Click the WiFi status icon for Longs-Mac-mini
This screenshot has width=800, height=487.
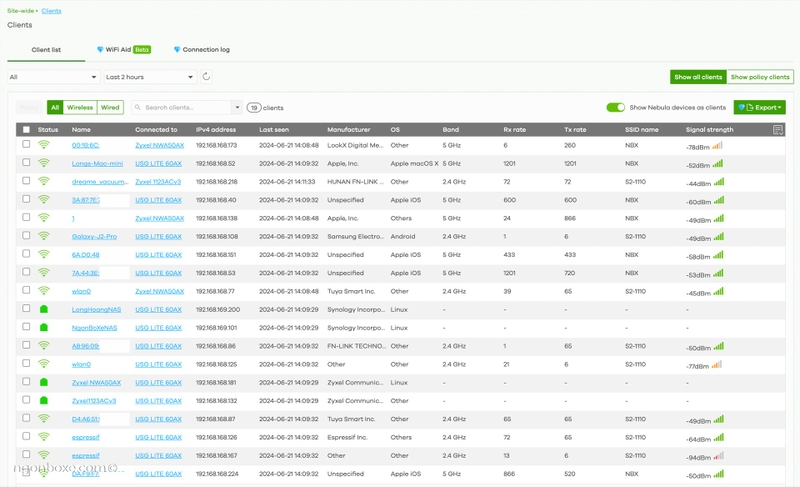[44, 163]
